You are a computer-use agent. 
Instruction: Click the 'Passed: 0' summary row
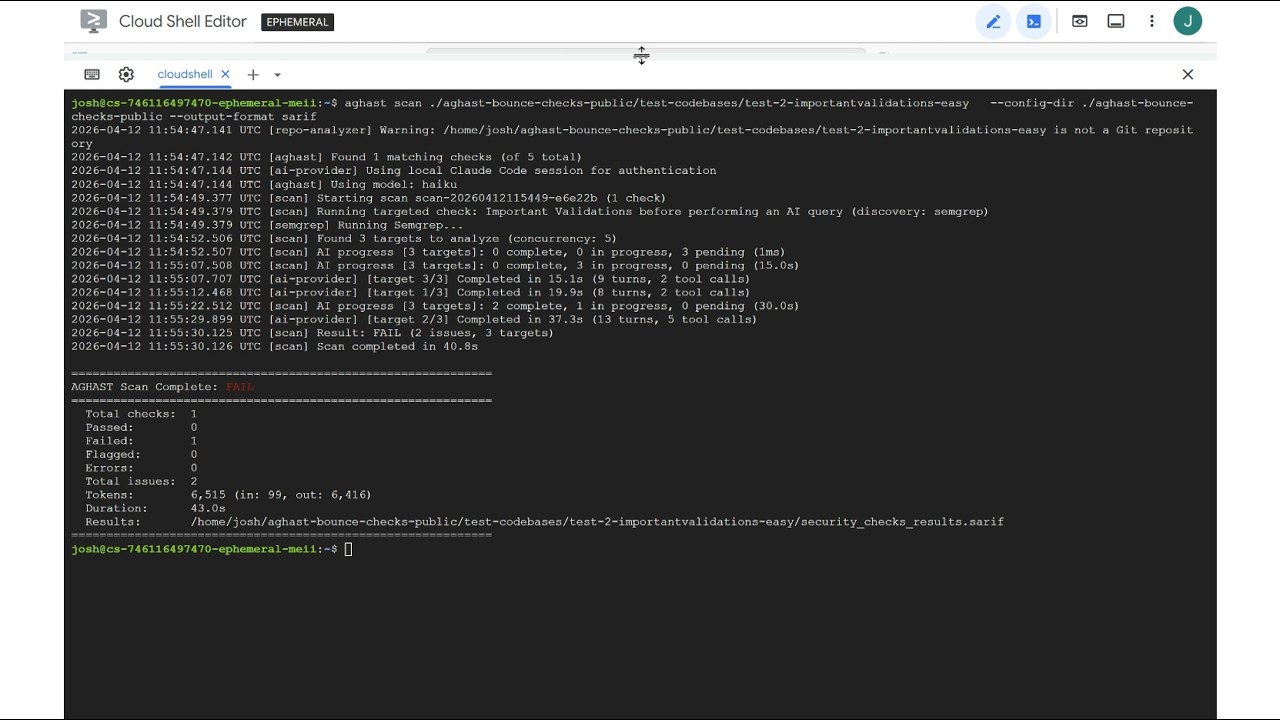(x=141, y=427)
